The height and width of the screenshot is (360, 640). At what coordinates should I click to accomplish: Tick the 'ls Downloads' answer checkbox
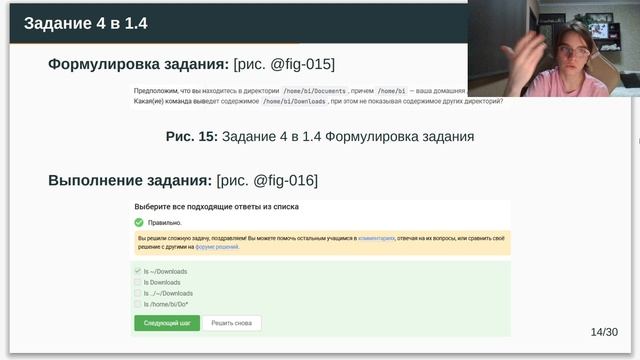pos(138,282)
